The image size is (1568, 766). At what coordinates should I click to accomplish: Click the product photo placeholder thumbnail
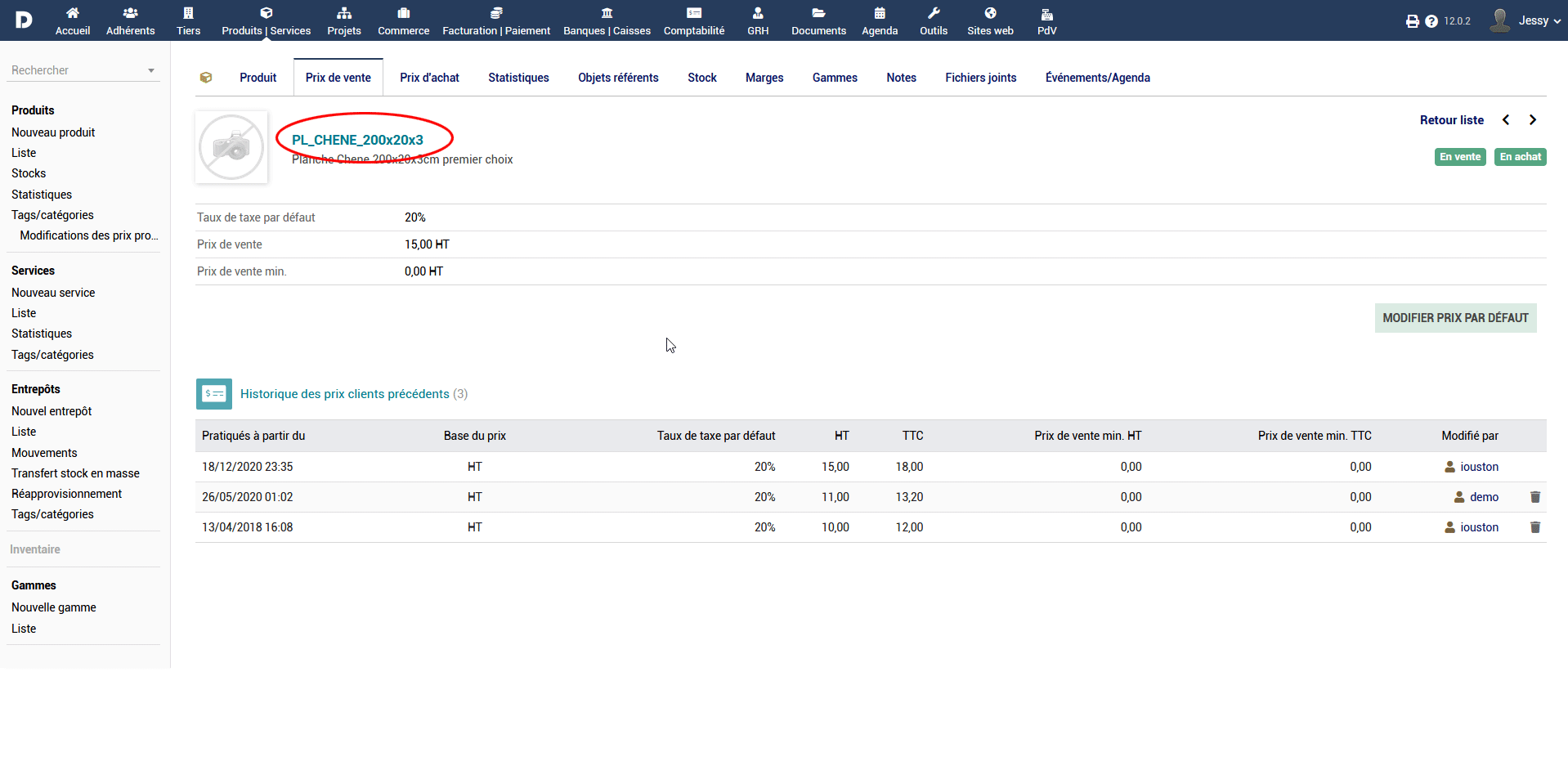tap(231, 147)
